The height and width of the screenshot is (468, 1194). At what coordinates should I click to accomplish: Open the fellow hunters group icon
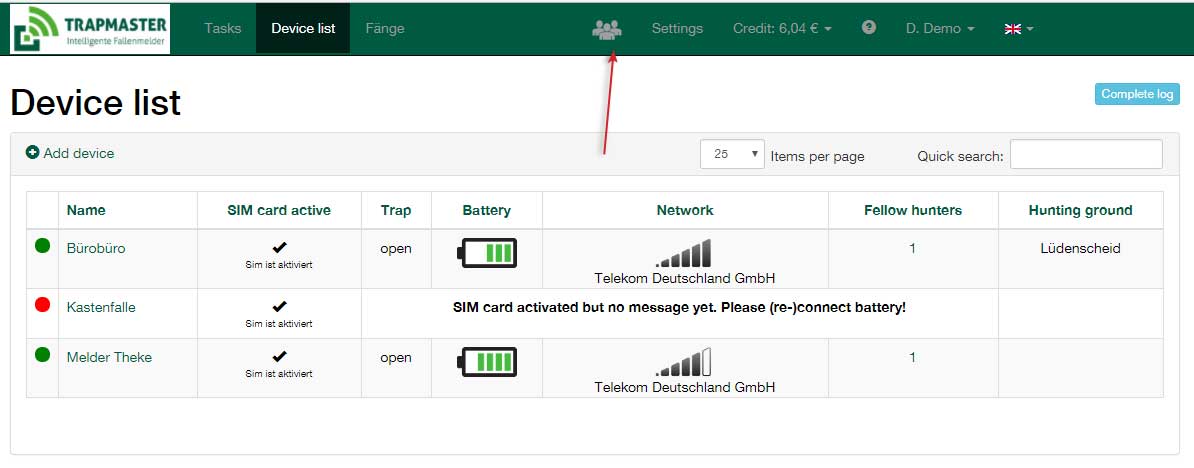tap(607, 29)
